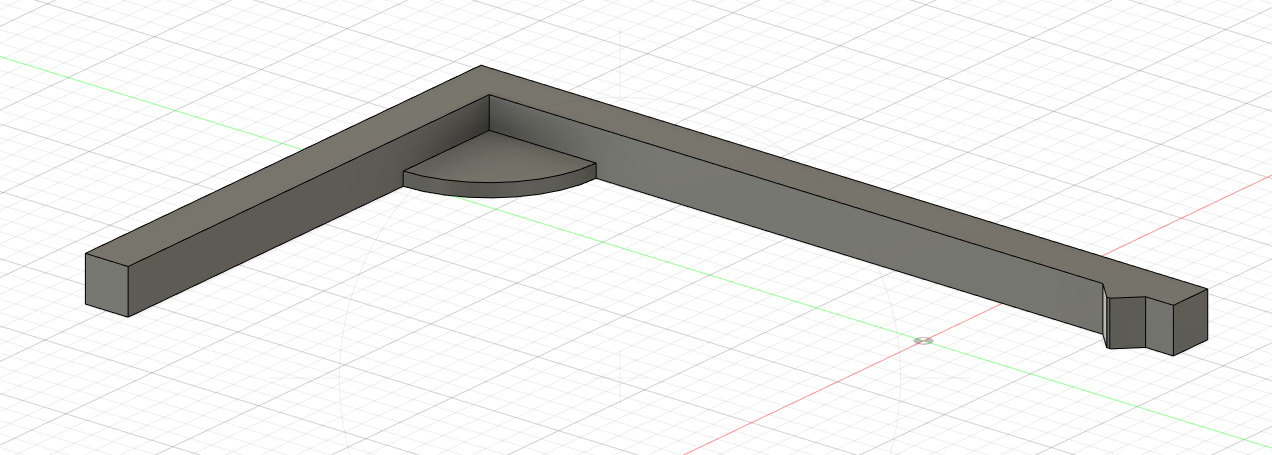Viewport: 1272px width, 455px height.
Task: Select the curved edge face of the gusset
Action: (x=500, y=188)
